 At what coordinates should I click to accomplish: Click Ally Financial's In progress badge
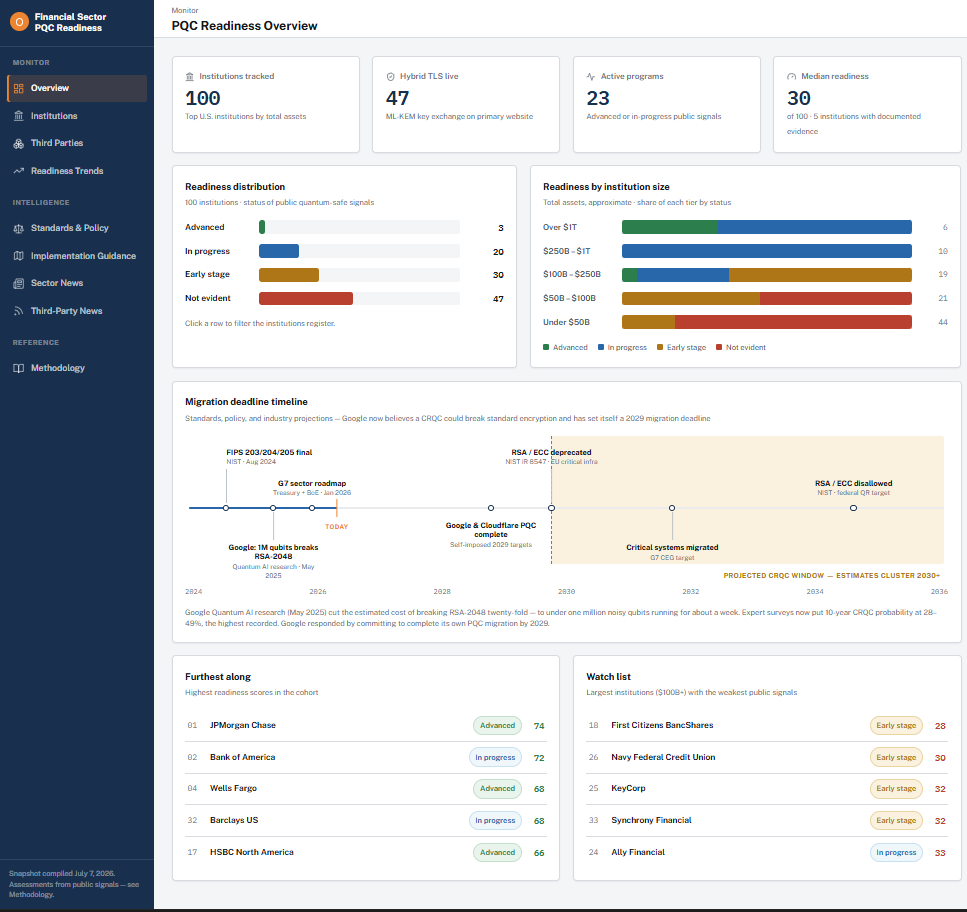point(896,853)
